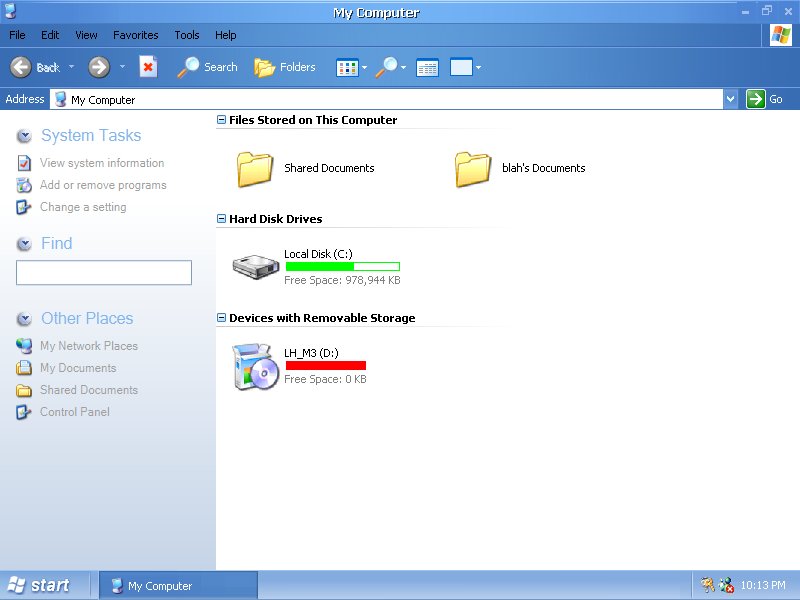Click the Back navigation arrow
This screenshot has width=800, height=600.
[21, 67]
